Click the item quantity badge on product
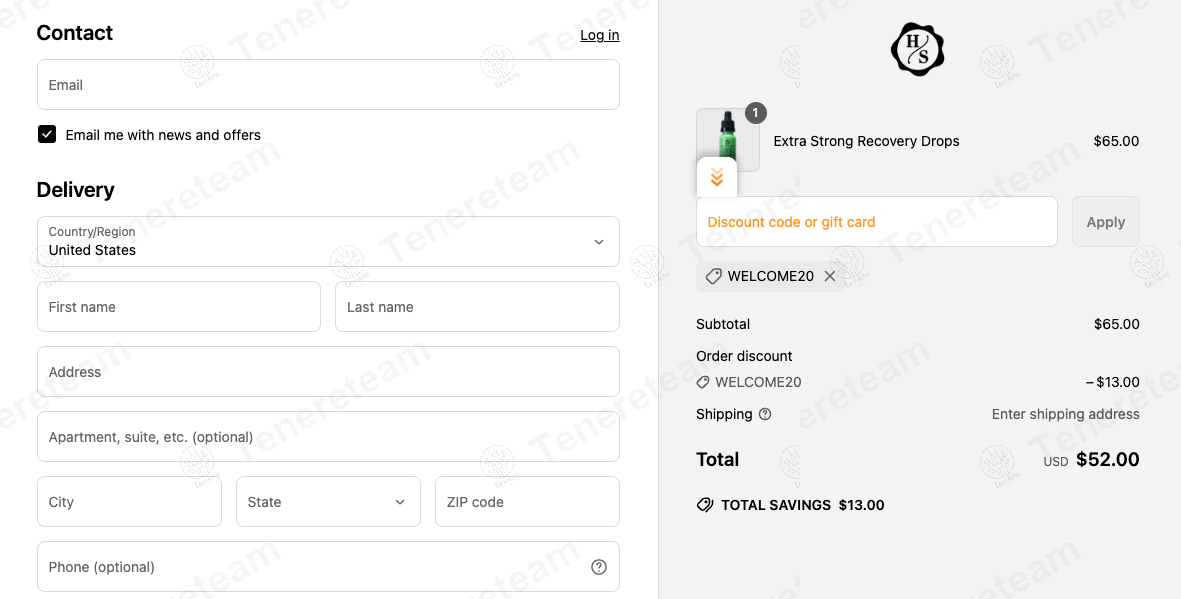Image resolution: width=1181 pixels, height=599 pixels. 755,113
